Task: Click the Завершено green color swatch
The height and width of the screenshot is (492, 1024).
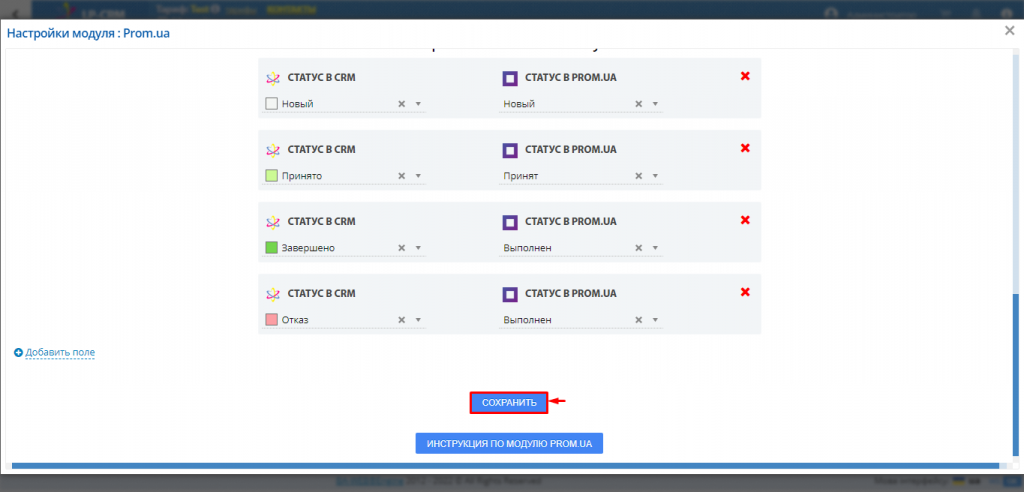Action: click(272, 248)
